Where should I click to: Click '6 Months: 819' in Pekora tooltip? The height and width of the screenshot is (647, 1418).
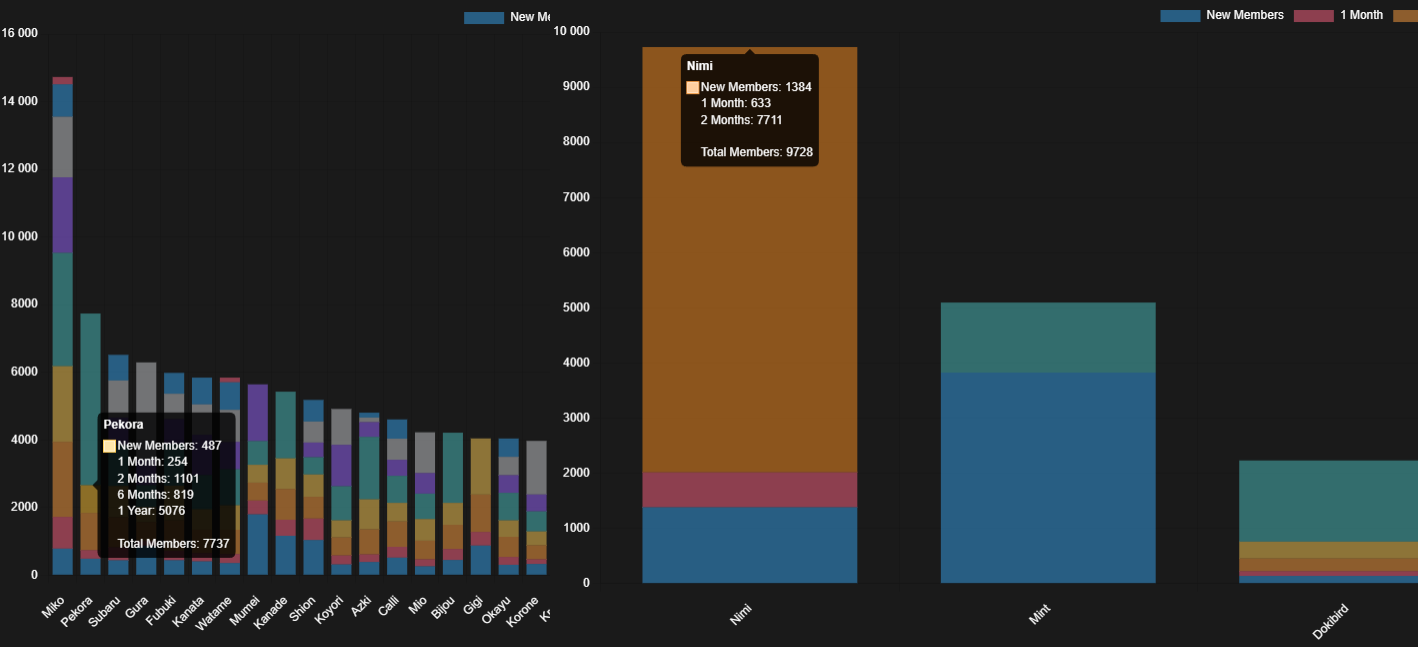pyautogui.click(x=156, y=495)
